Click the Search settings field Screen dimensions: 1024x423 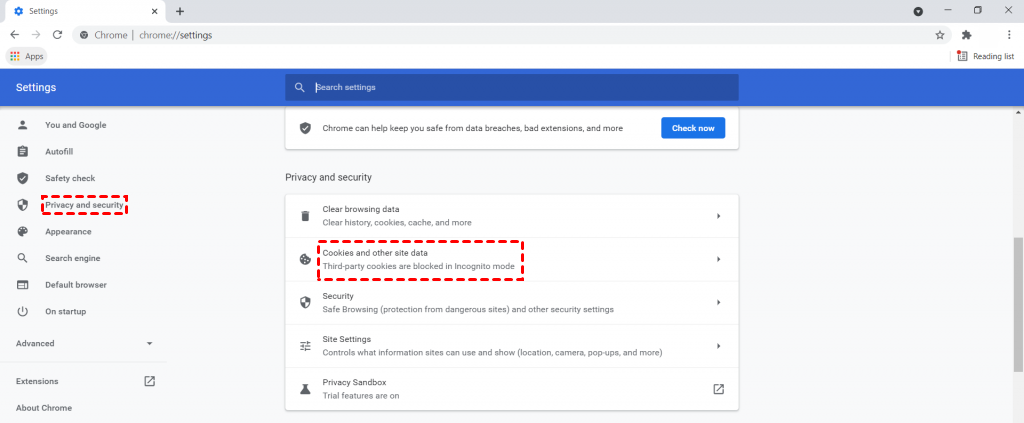520,87
